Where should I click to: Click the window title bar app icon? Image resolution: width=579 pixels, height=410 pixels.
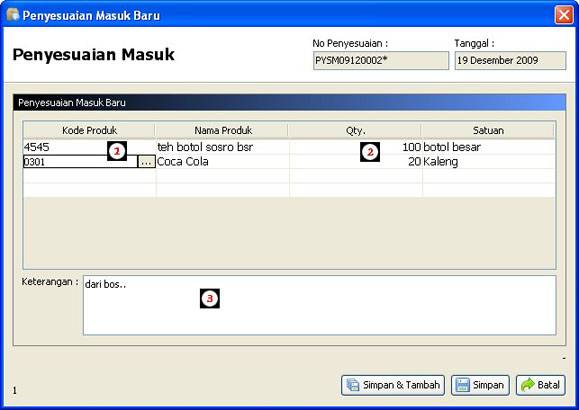point(13,15)
